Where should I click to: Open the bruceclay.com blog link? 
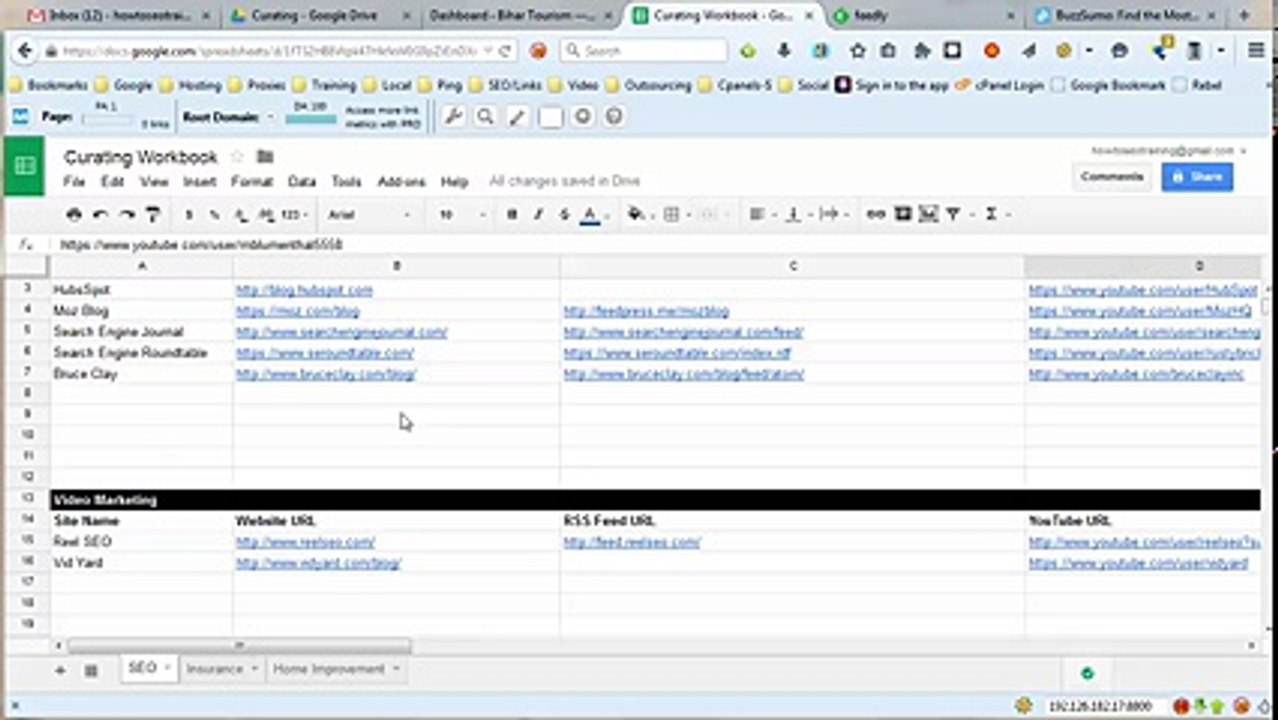[x=325, y=374]
